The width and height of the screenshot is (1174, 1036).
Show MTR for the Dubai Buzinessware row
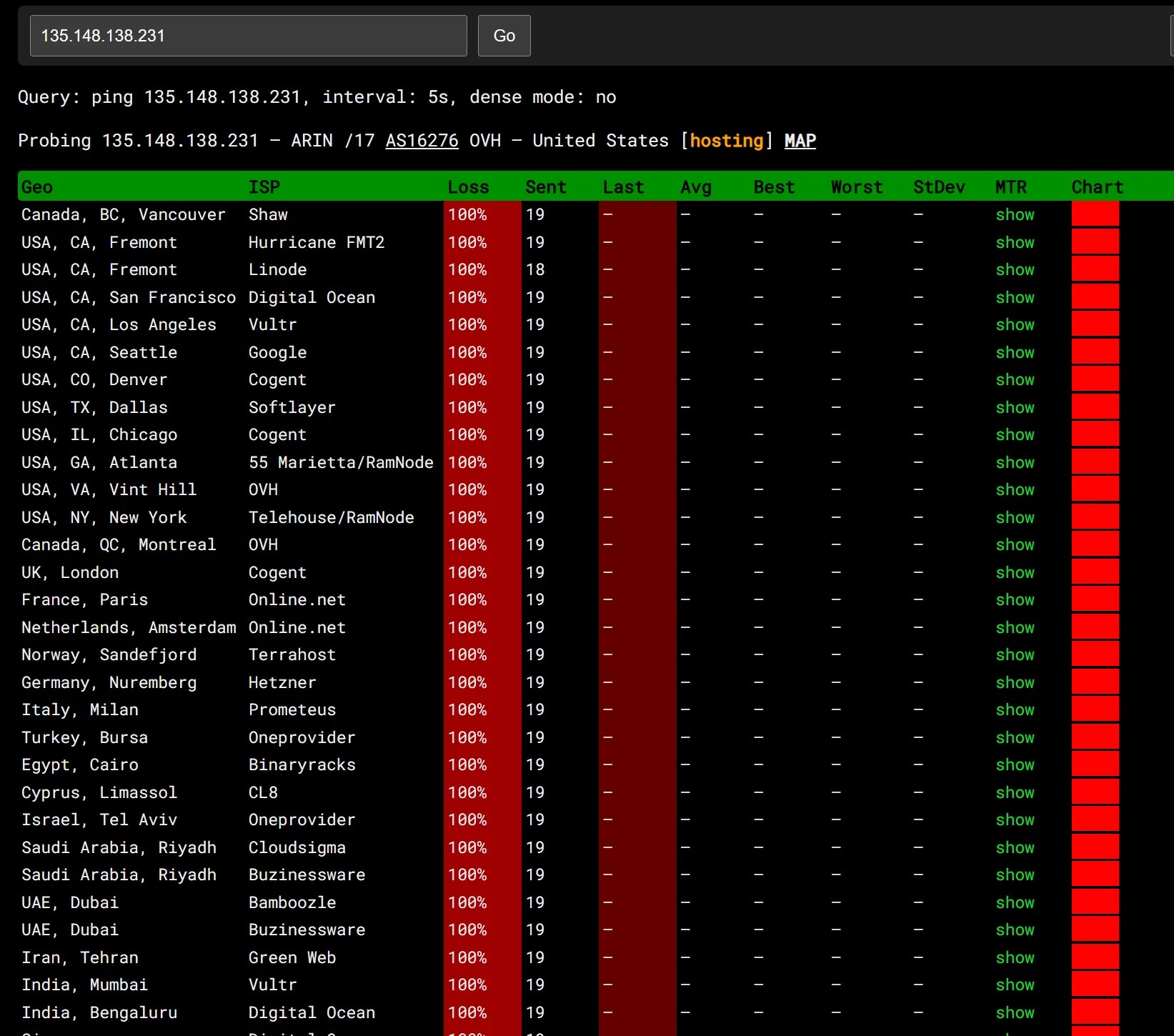(x=1015, y=930)
